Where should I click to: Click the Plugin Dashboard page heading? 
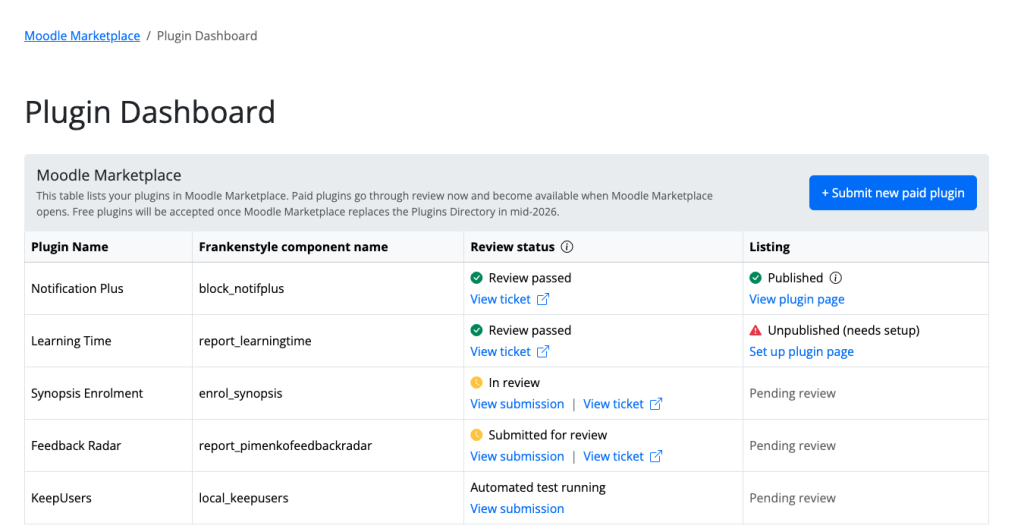150,112
